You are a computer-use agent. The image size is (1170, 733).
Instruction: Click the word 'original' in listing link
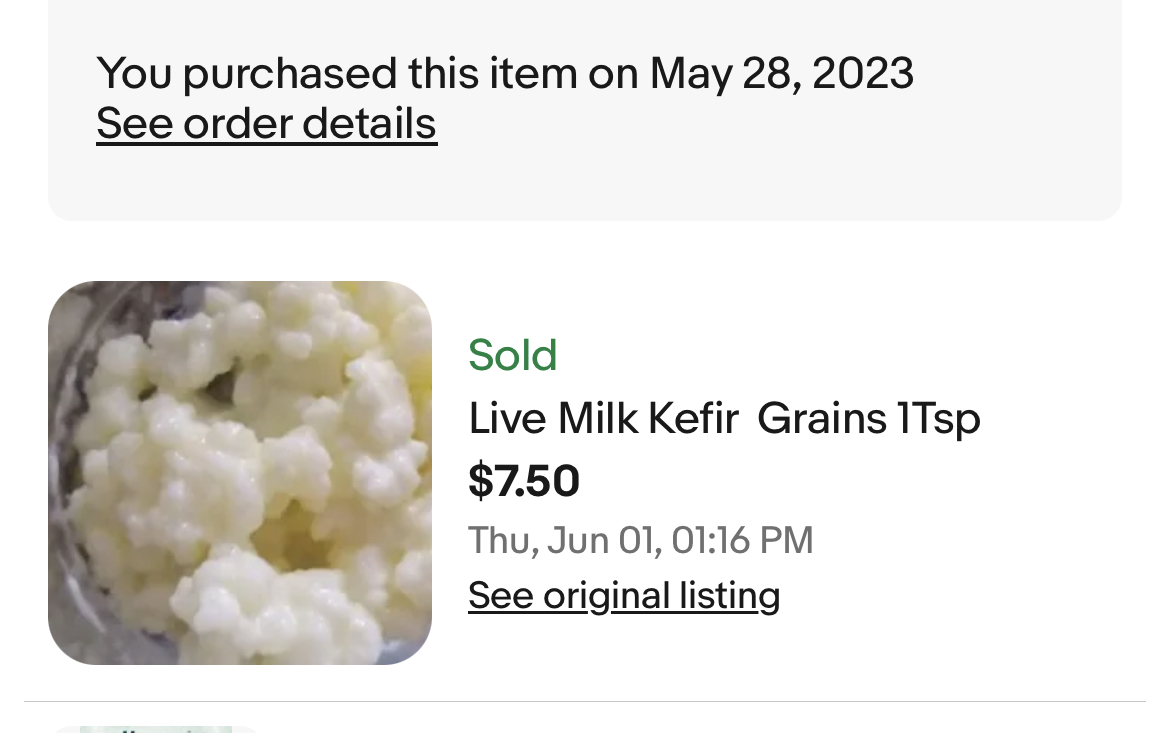click(x=606, y=595)
